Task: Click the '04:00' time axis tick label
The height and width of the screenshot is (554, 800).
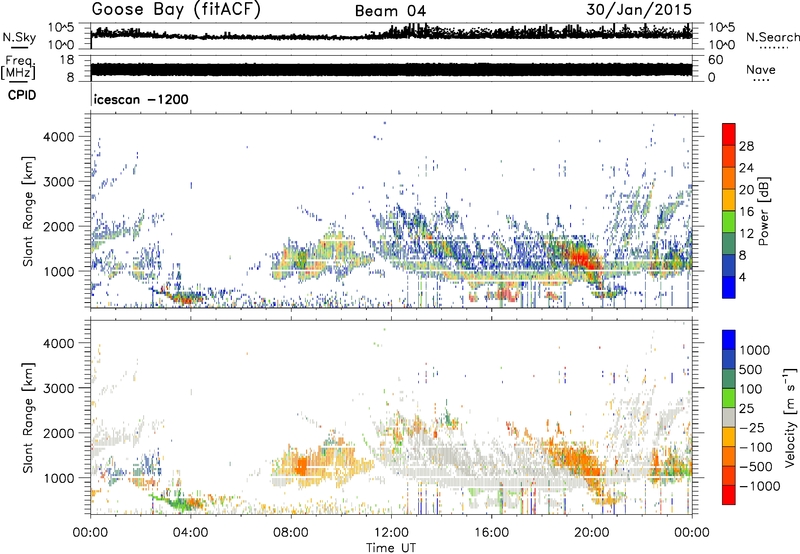Action: [191, 533]
